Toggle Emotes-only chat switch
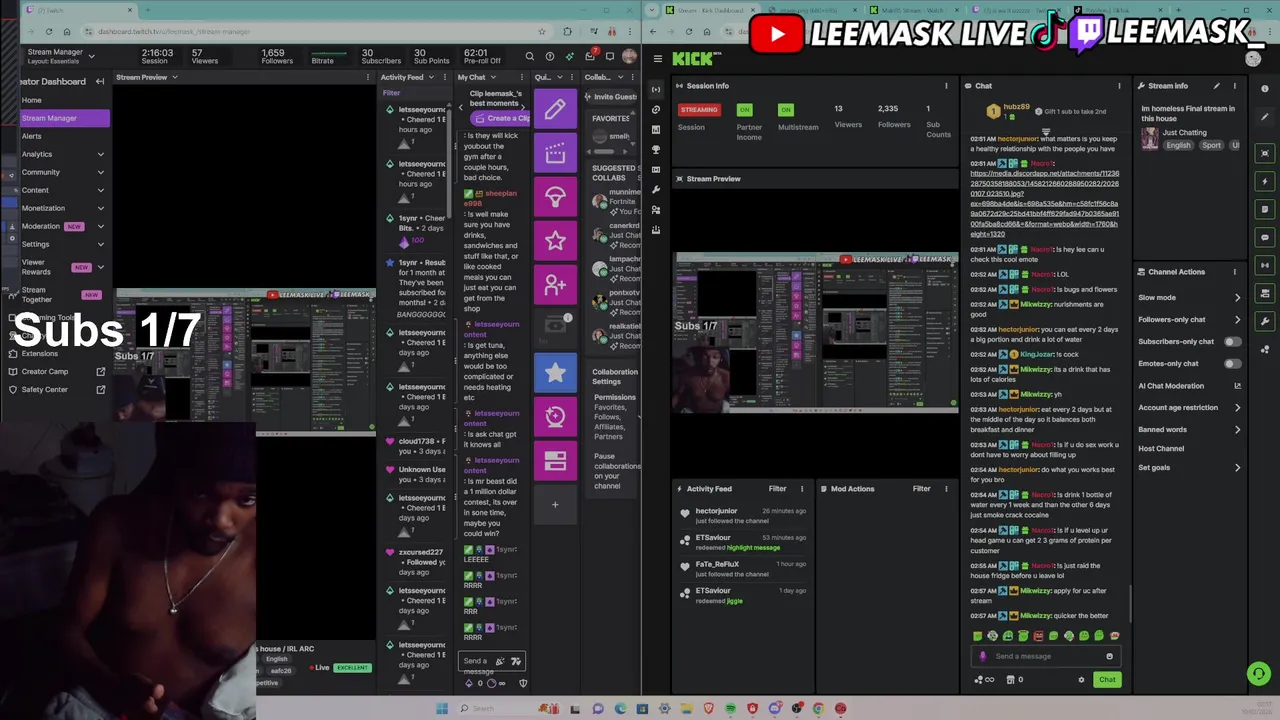Screen dimensions: 1280x720 click(x=1233, y=364)
